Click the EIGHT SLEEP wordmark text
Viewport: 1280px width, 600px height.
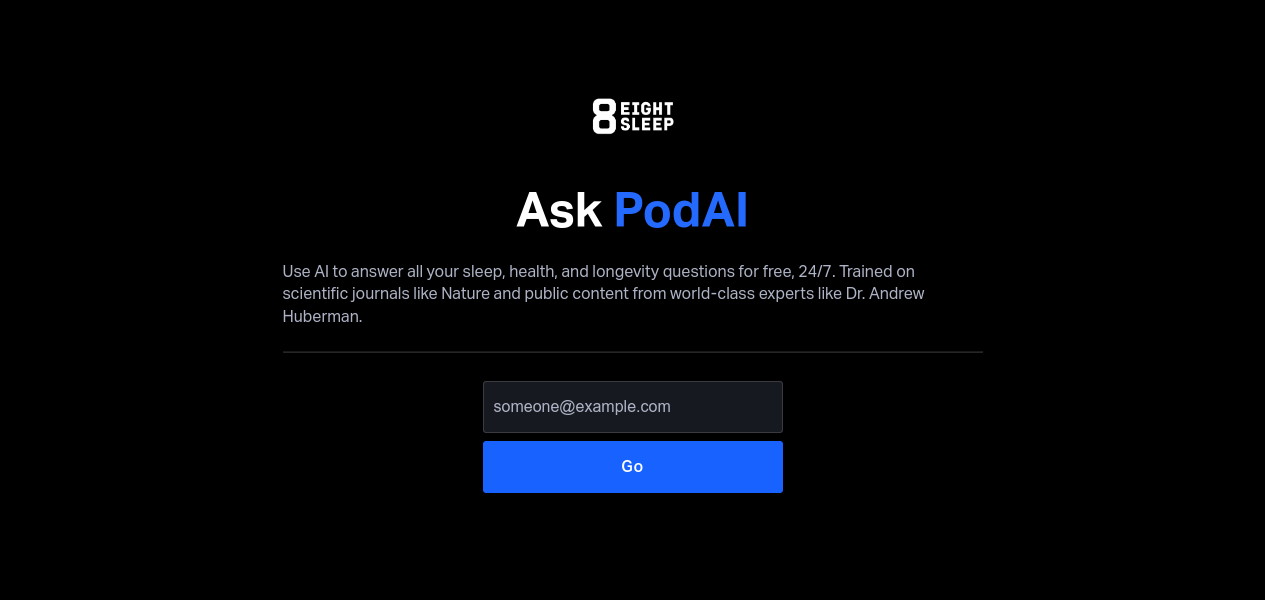pos(646,116)
